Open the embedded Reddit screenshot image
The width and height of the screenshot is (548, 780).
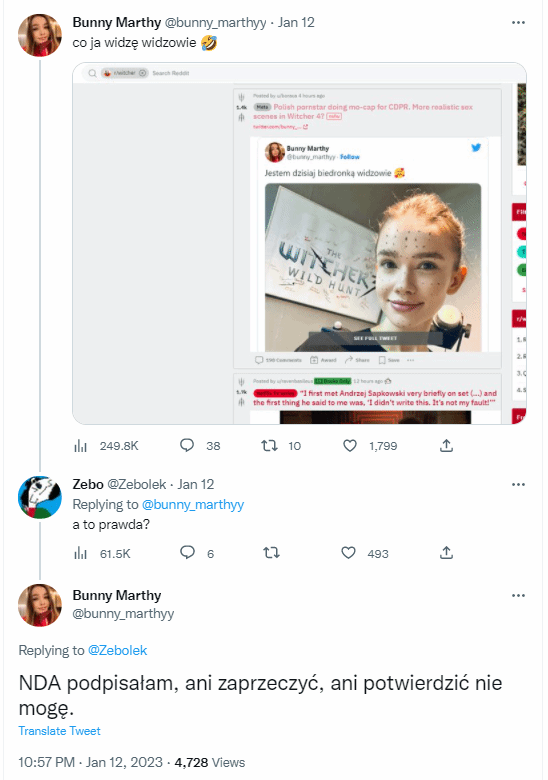pos(299,243)
